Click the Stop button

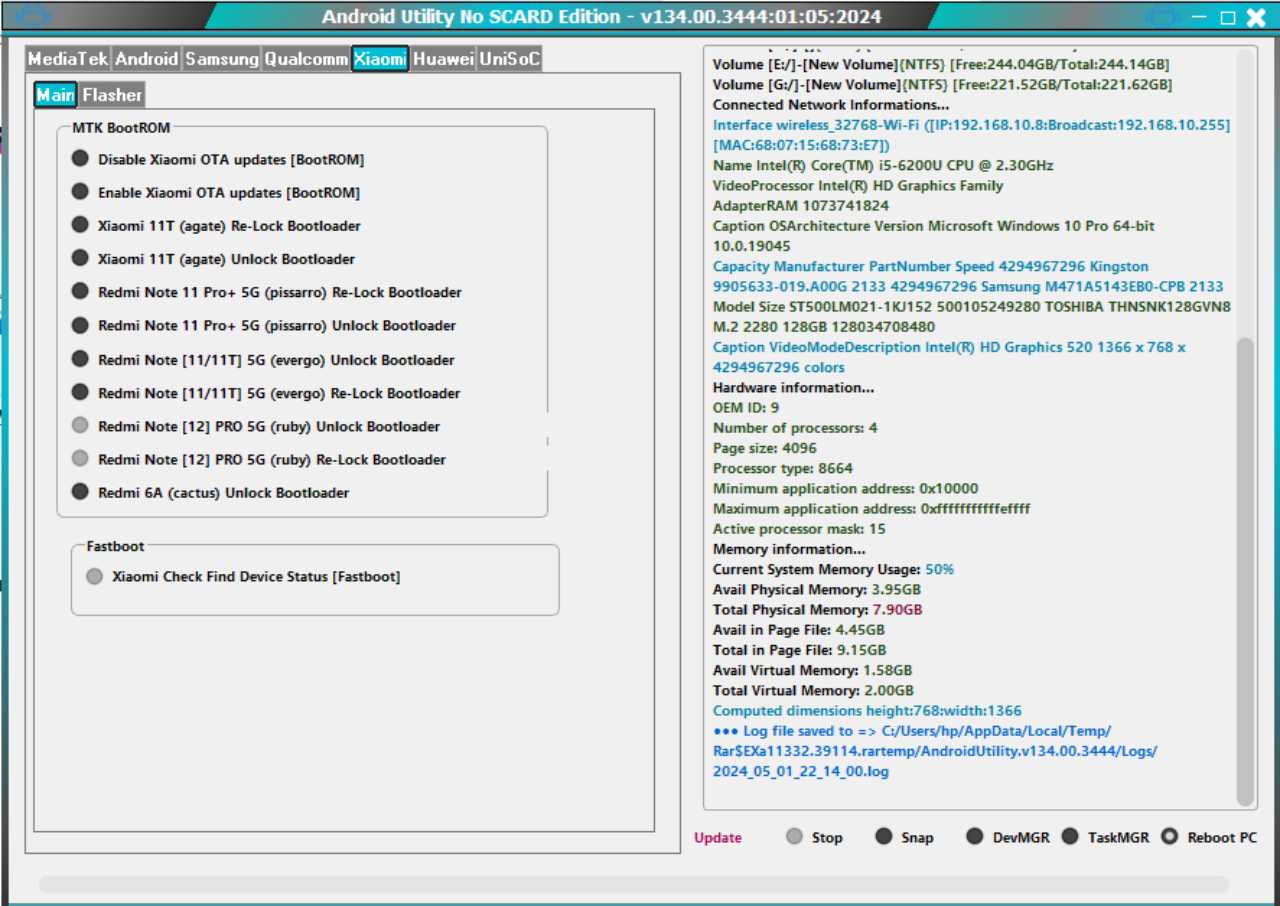(814, 837)
